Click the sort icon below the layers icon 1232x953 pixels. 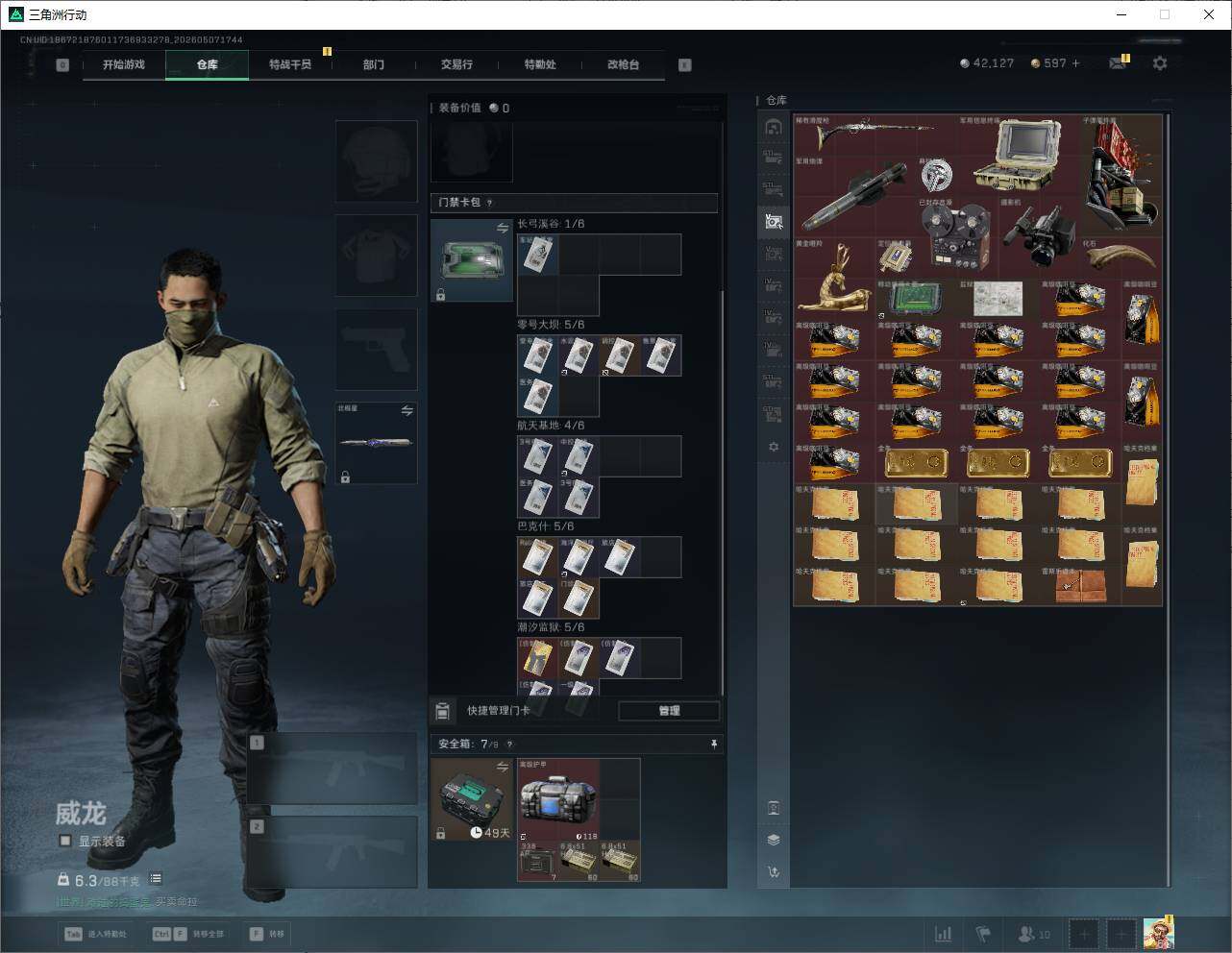pyautogui.click(x=774, y=872)
